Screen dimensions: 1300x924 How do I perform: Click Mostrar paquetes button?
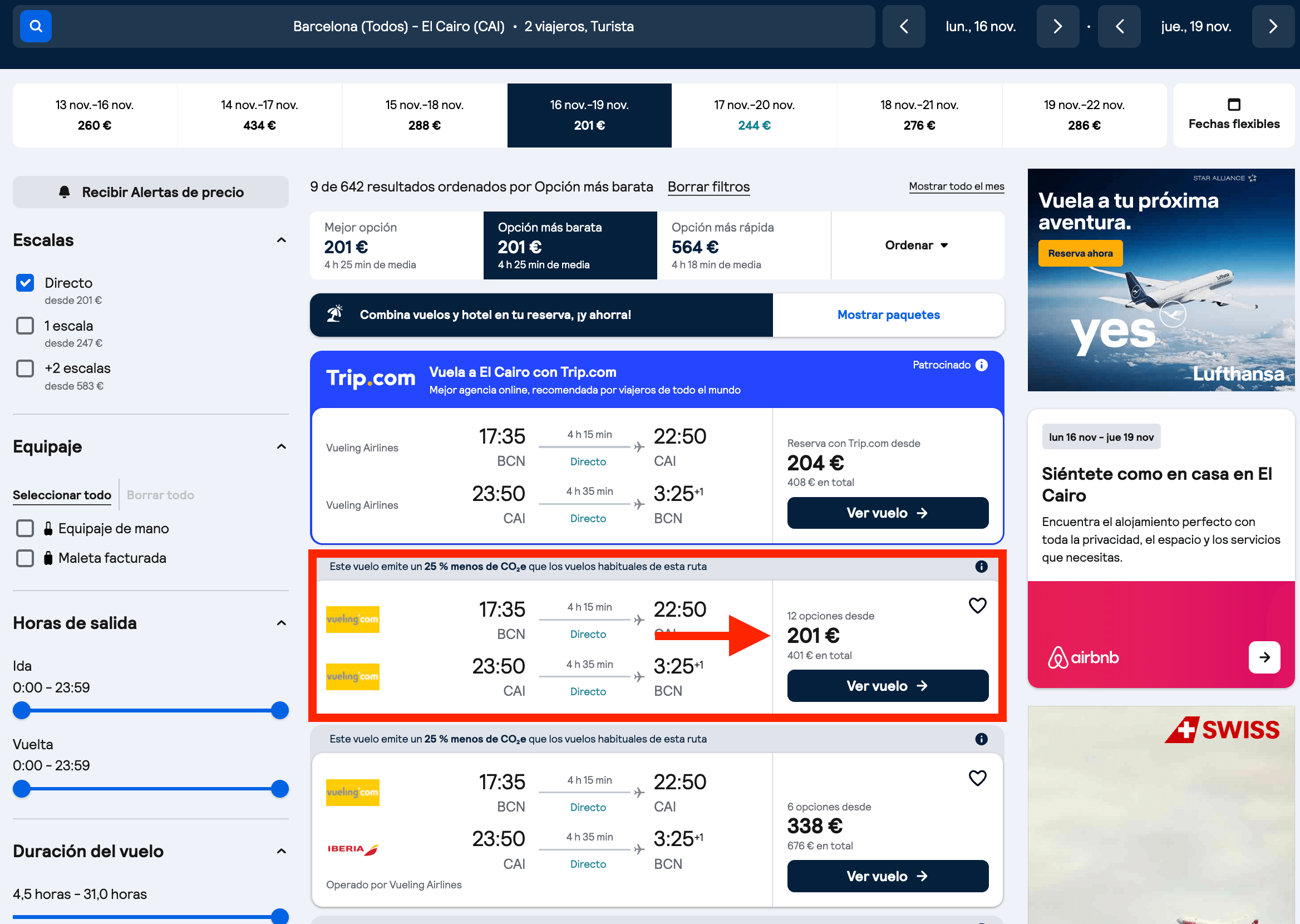pos(888,314)
